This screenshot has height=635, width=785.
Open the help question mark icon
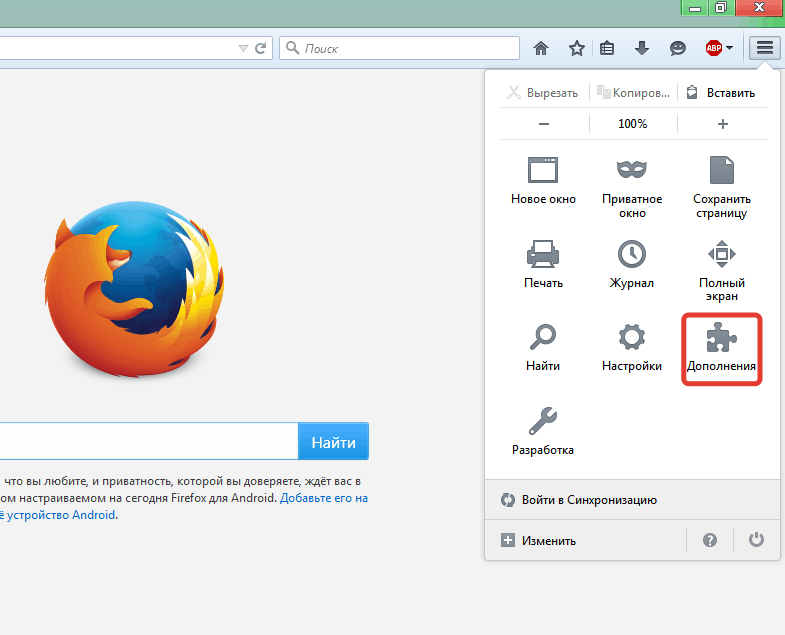(x=709, y=540)
